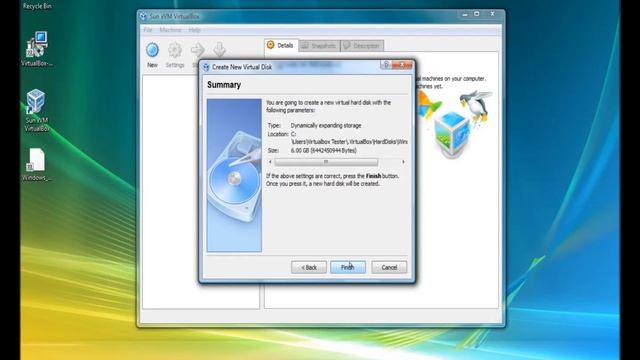Viewport: 640px width, 360px height.
Task: Click the 'Dynamically expanding storage' type text
Action: pos(326,125)
